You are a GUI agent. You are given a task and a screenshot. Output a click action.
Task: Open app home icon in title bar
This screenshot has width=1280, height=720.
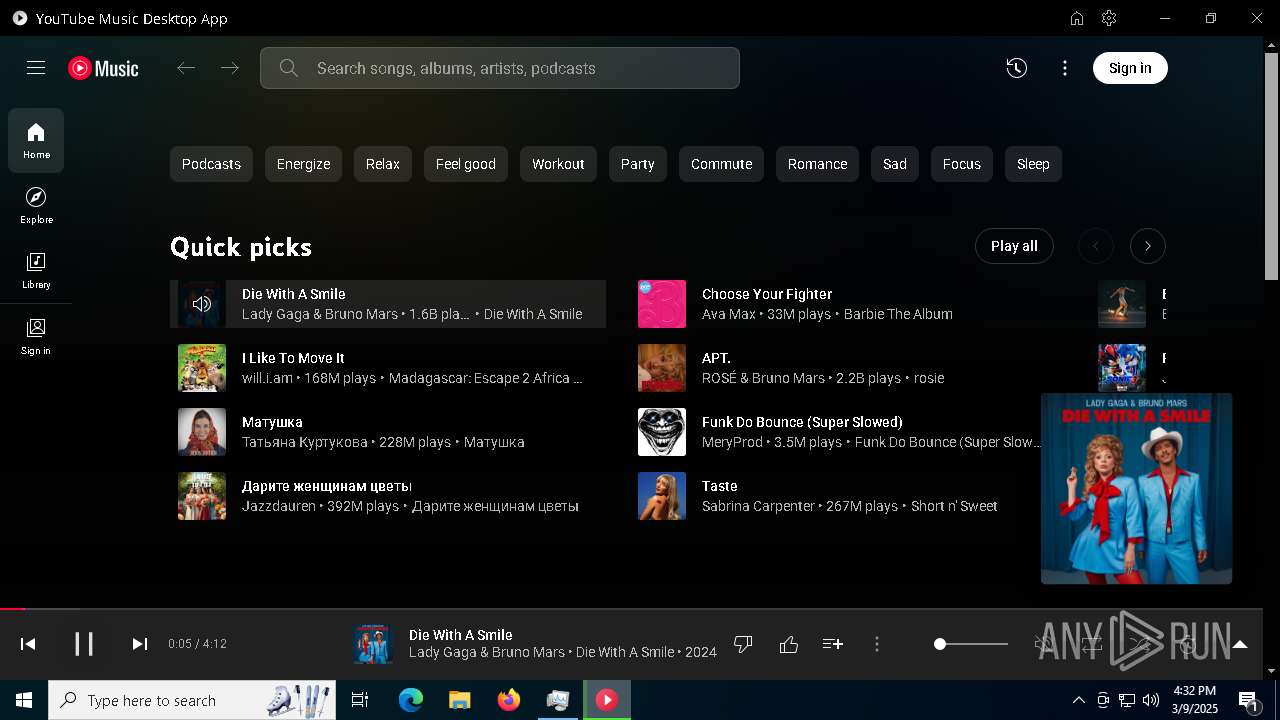pos(1077,18)
